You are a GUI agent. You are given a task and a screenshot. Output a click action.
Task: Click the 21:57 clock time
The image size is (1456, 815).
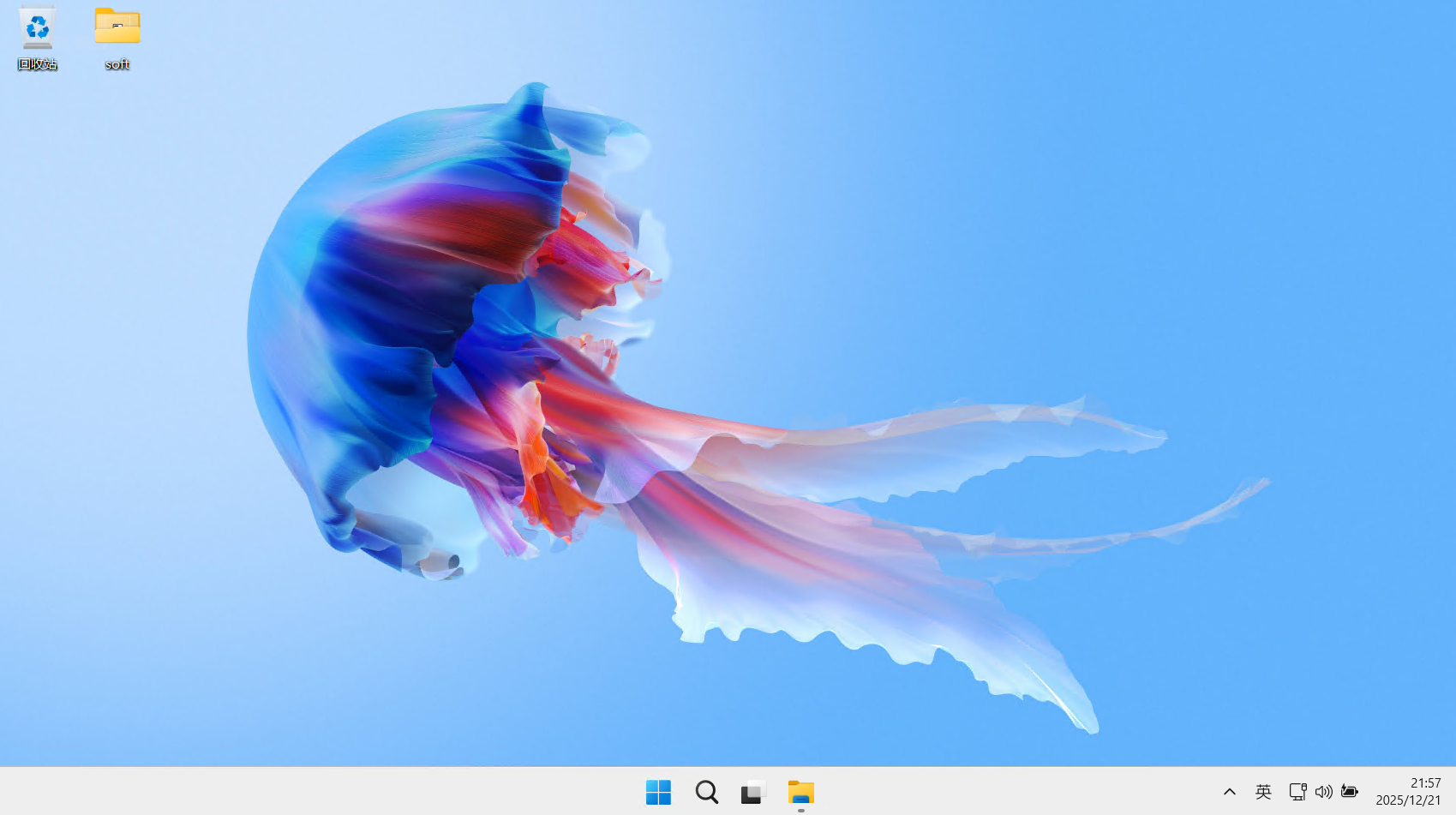point(1425,782)
